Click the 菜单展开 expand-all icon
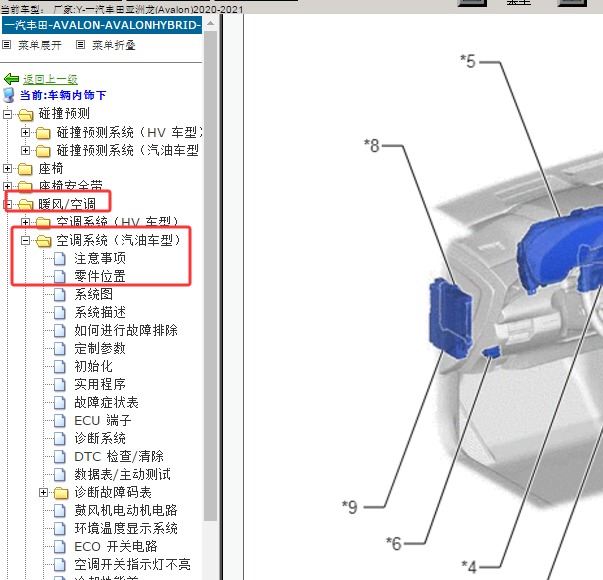Viewport: 603px width, 580px height. click(6, 45)
